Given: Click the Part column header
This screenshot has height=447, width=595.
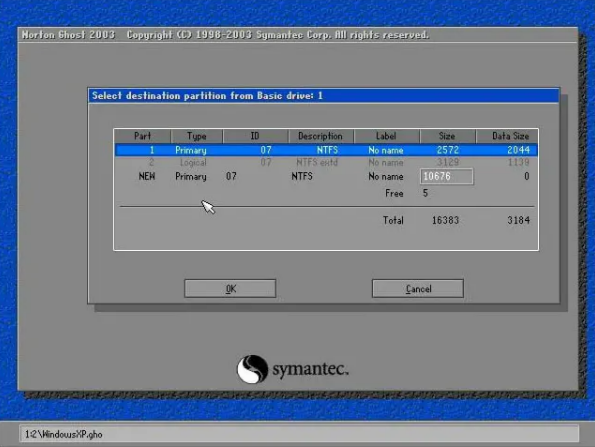Looking at the screenshot, I should 143,136.
